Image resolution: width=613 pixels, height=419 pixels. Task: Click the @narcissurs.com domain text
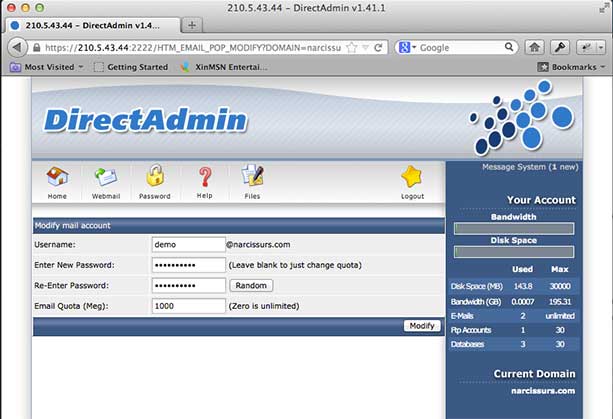pos(258,245)
